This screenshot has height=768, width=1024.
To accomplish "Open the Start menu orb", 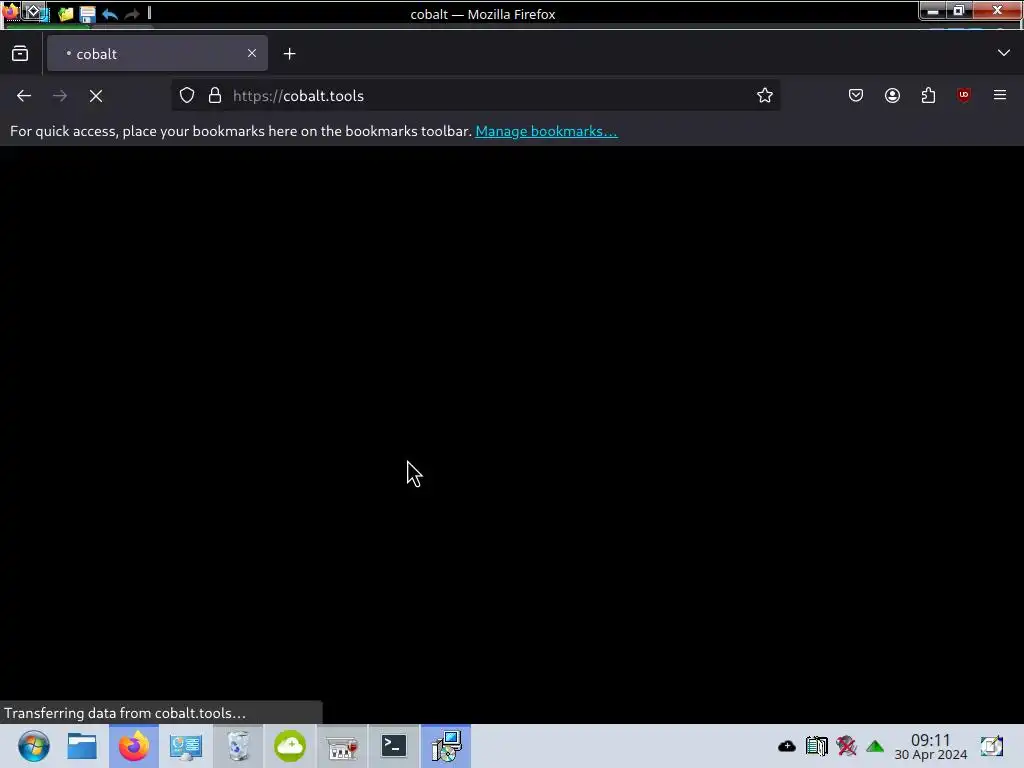I will tap(33, 746).
